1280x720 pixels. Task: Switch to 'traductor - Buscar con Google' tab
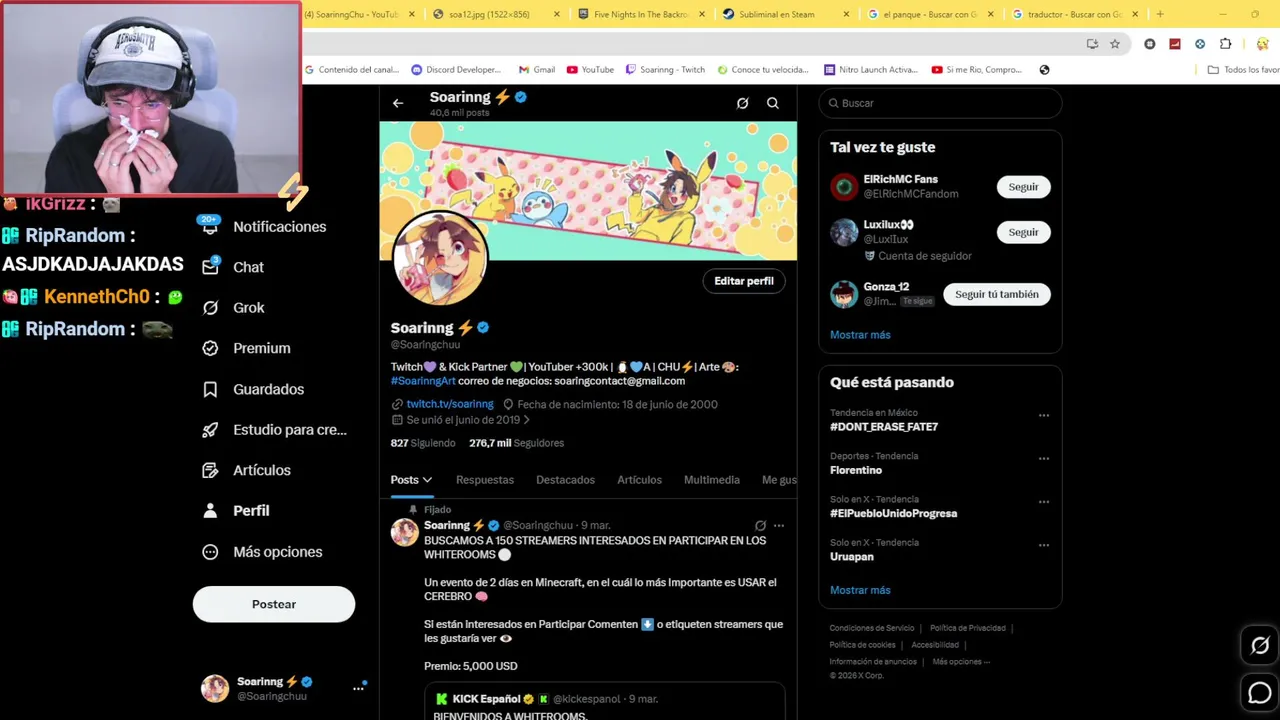coord(1074,14)
